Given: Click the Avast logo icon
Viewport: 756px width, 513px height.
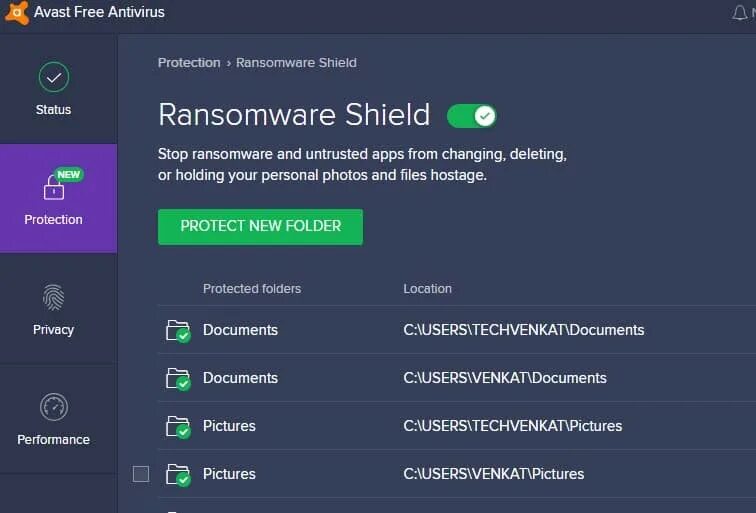Looking at the screenshot, I should tap(17, 13).
